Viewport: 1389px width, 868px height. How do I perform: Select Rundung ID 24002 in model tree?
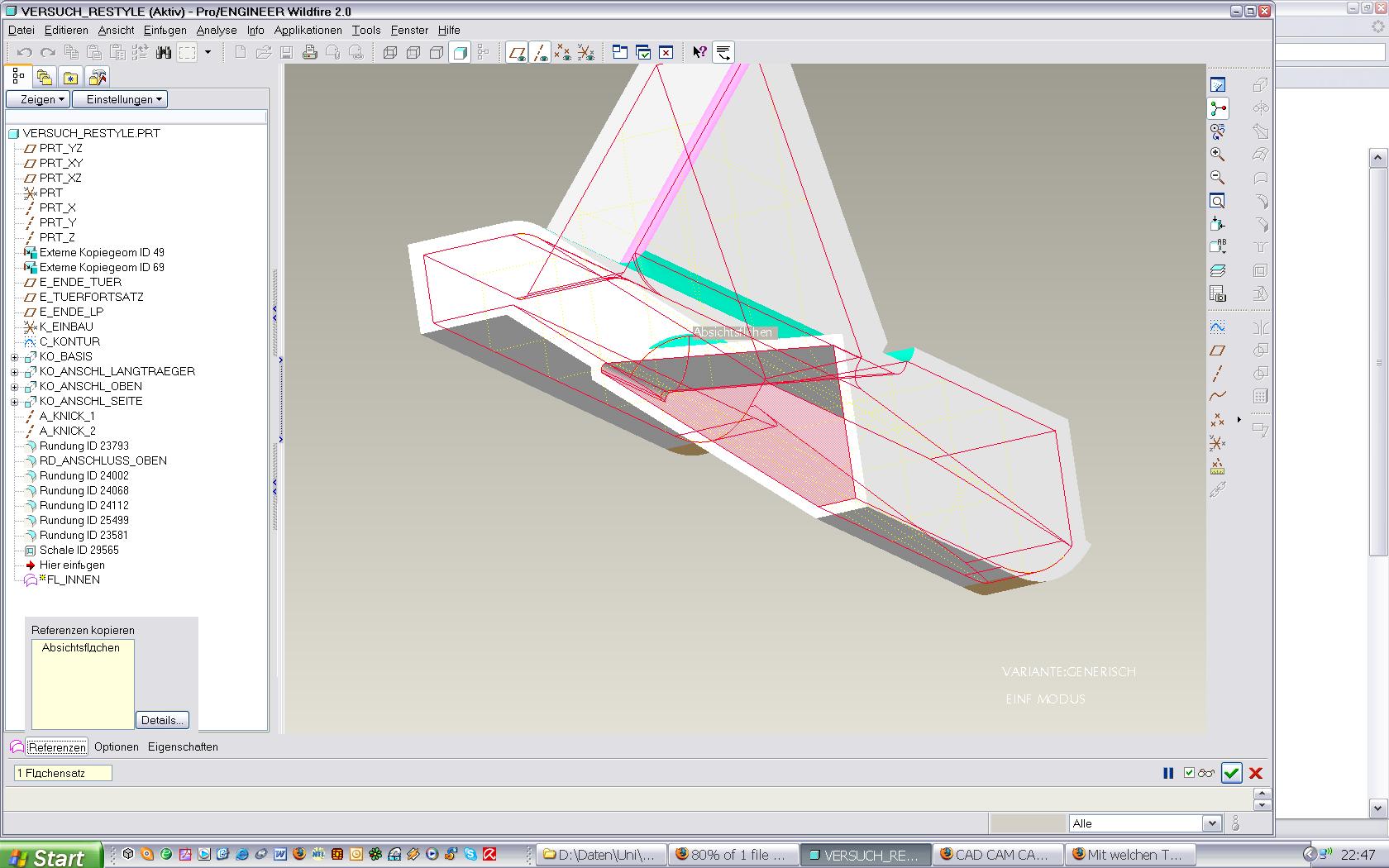(x=84, y=475)
